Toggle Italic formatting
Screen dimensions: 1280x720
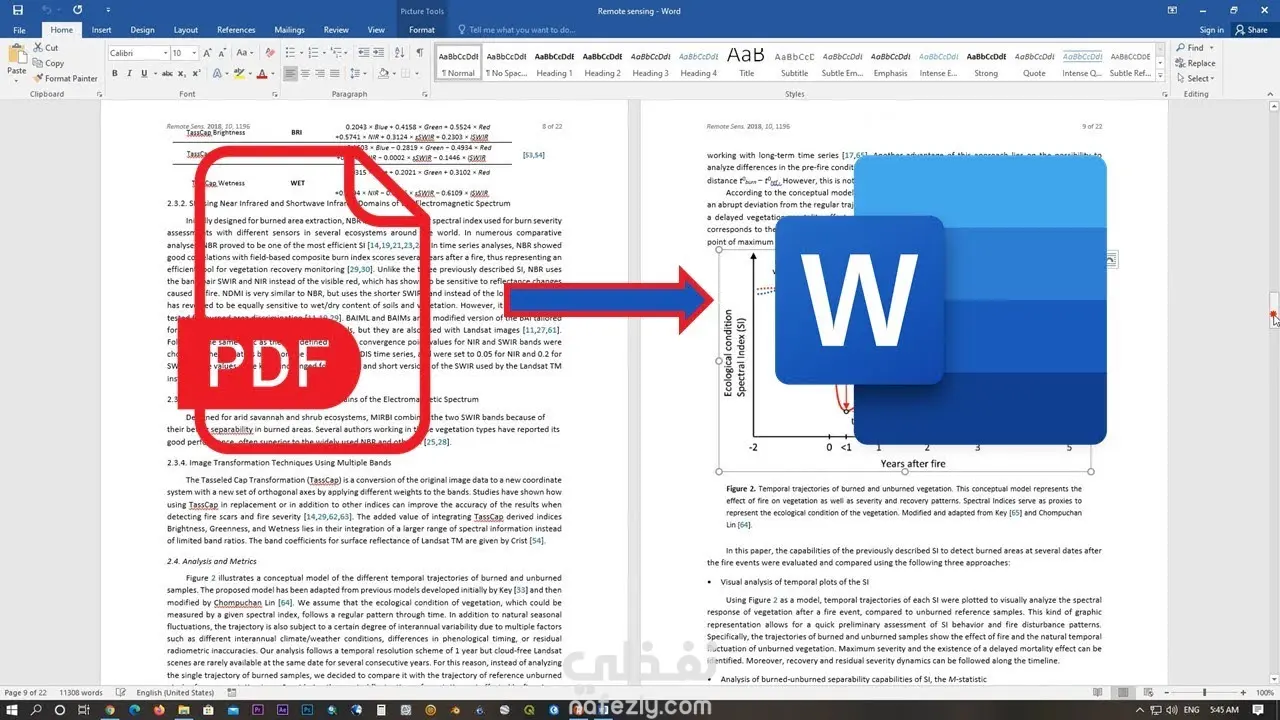pyautogui.click(x=129, y=74)
